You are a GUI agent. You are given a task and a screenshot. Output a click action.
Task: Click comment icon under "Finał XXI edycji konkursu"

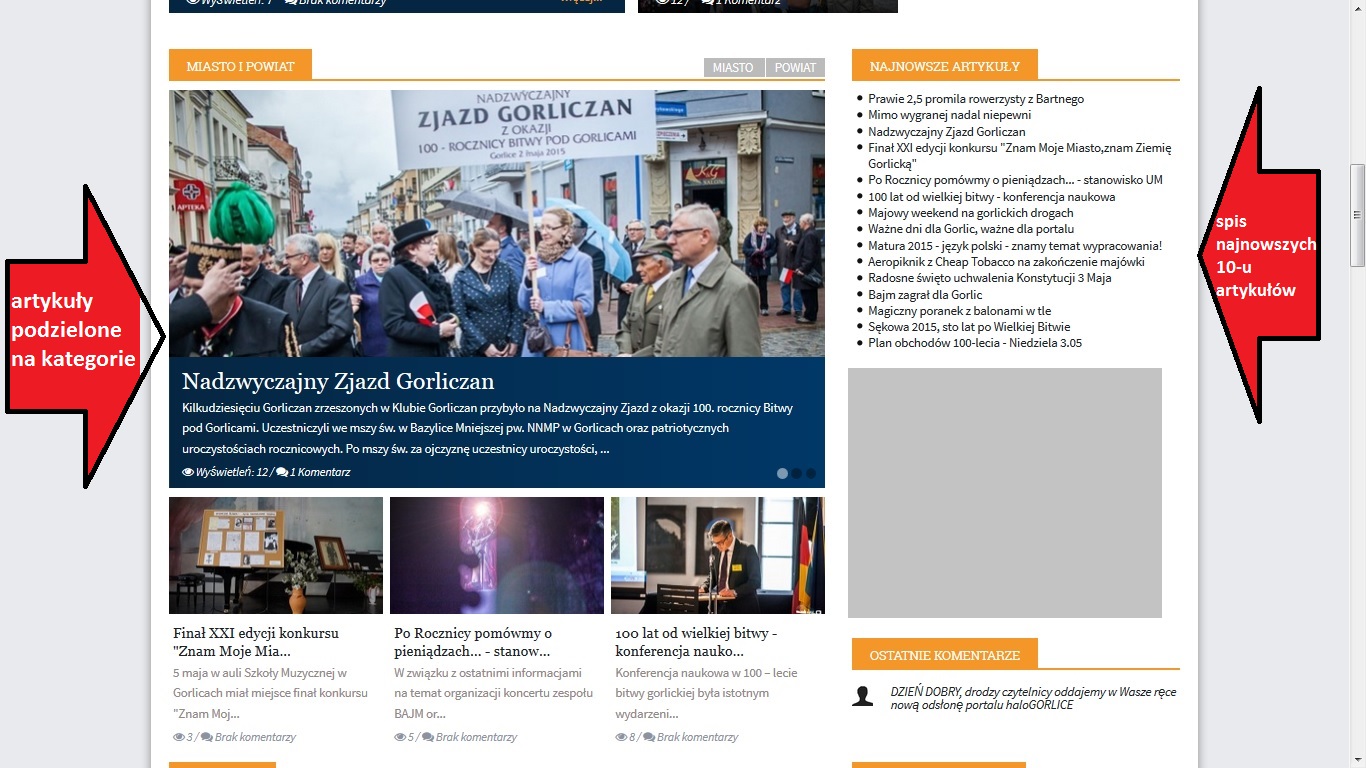tap(207, 737)
